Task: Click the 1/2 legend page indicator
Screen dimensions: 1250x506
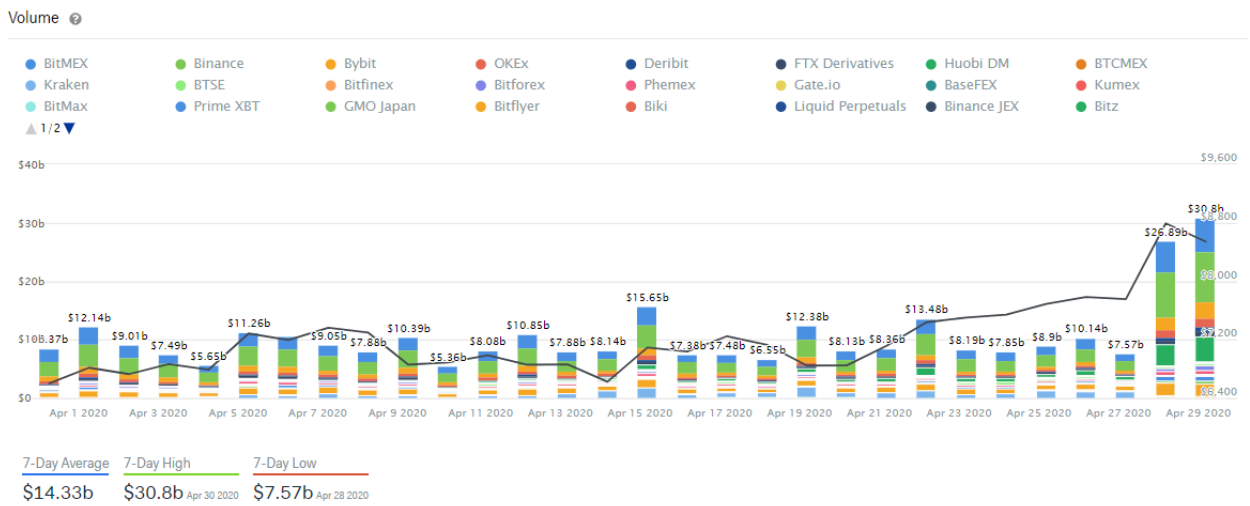Action: tap(50, 128)
